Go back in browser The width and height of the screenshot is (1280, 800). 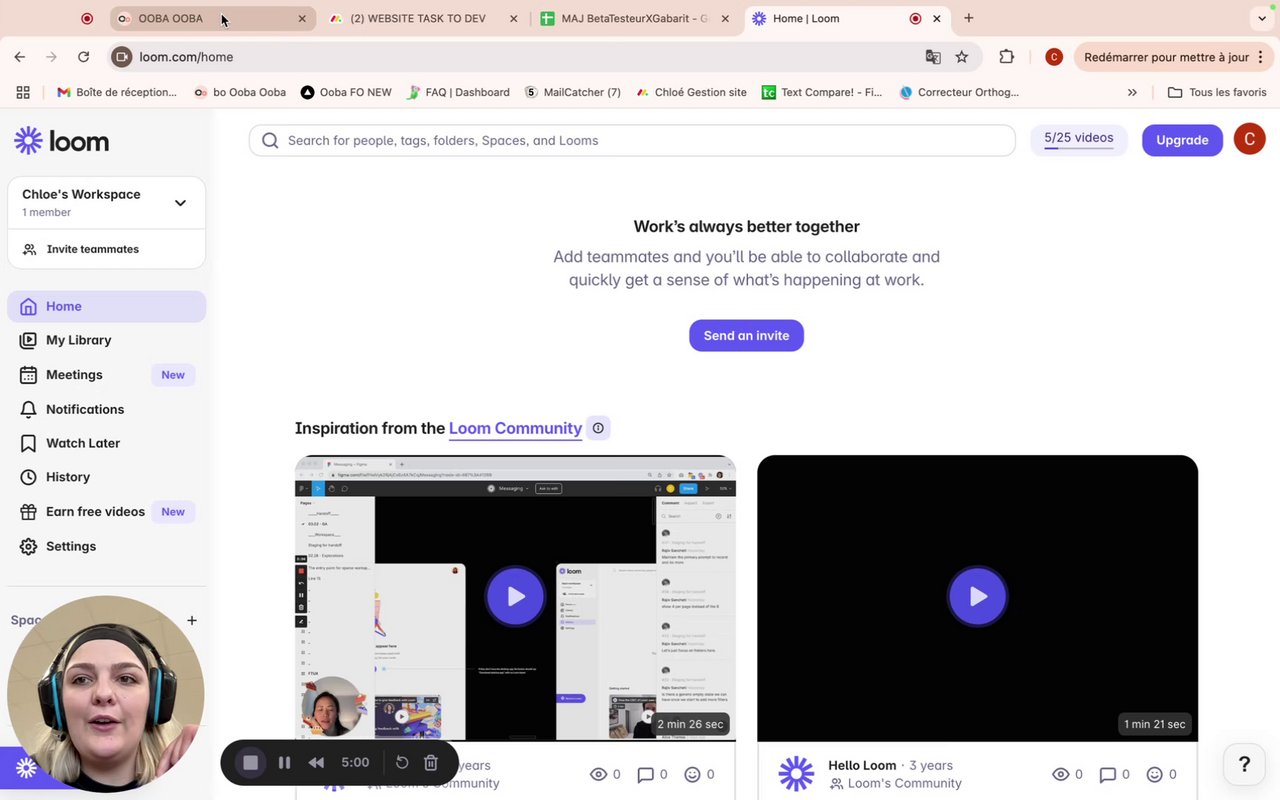20,57
